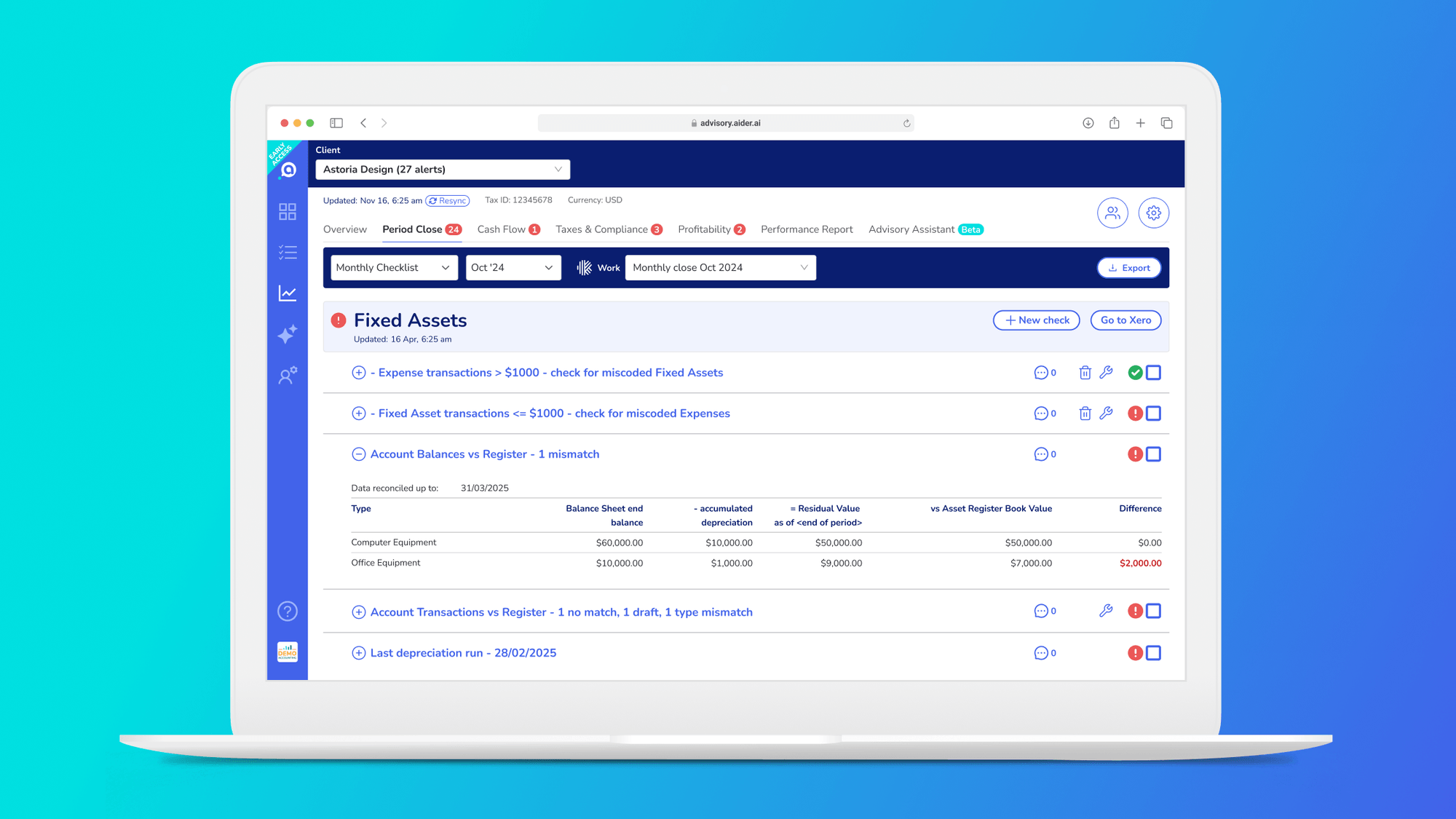Viewport: 1456px width, 819px height.
Task: Tick checkbox for Account Balances vs Register
Action: coord(1153,454)
